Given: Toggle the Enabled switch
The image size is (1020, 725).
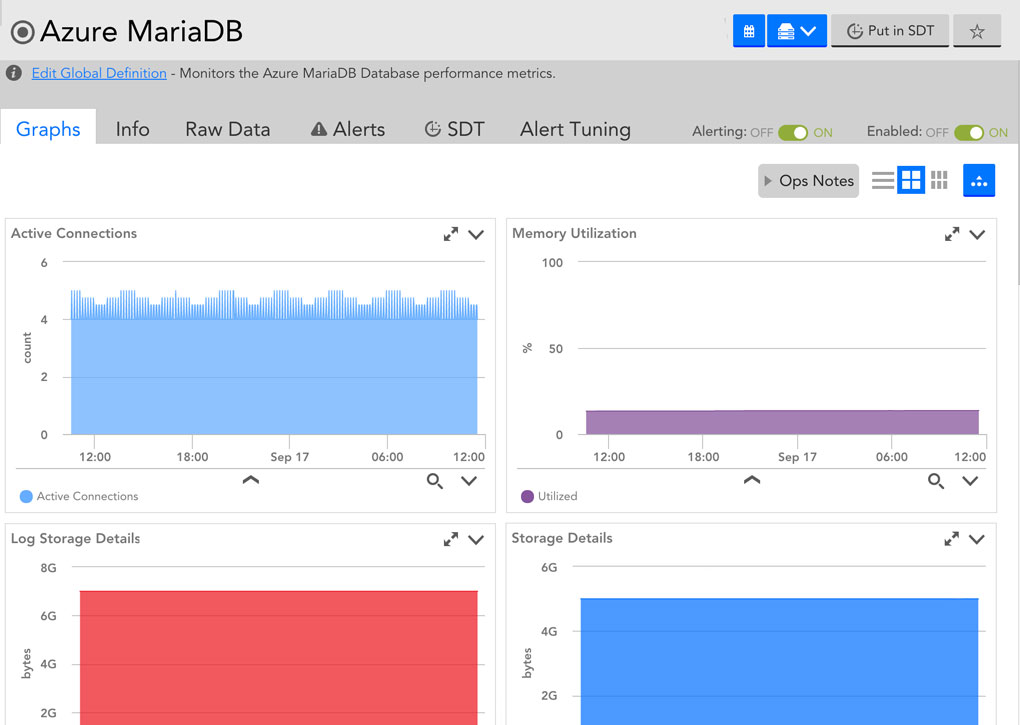Looking at the screenshot, I should point(969,132).
